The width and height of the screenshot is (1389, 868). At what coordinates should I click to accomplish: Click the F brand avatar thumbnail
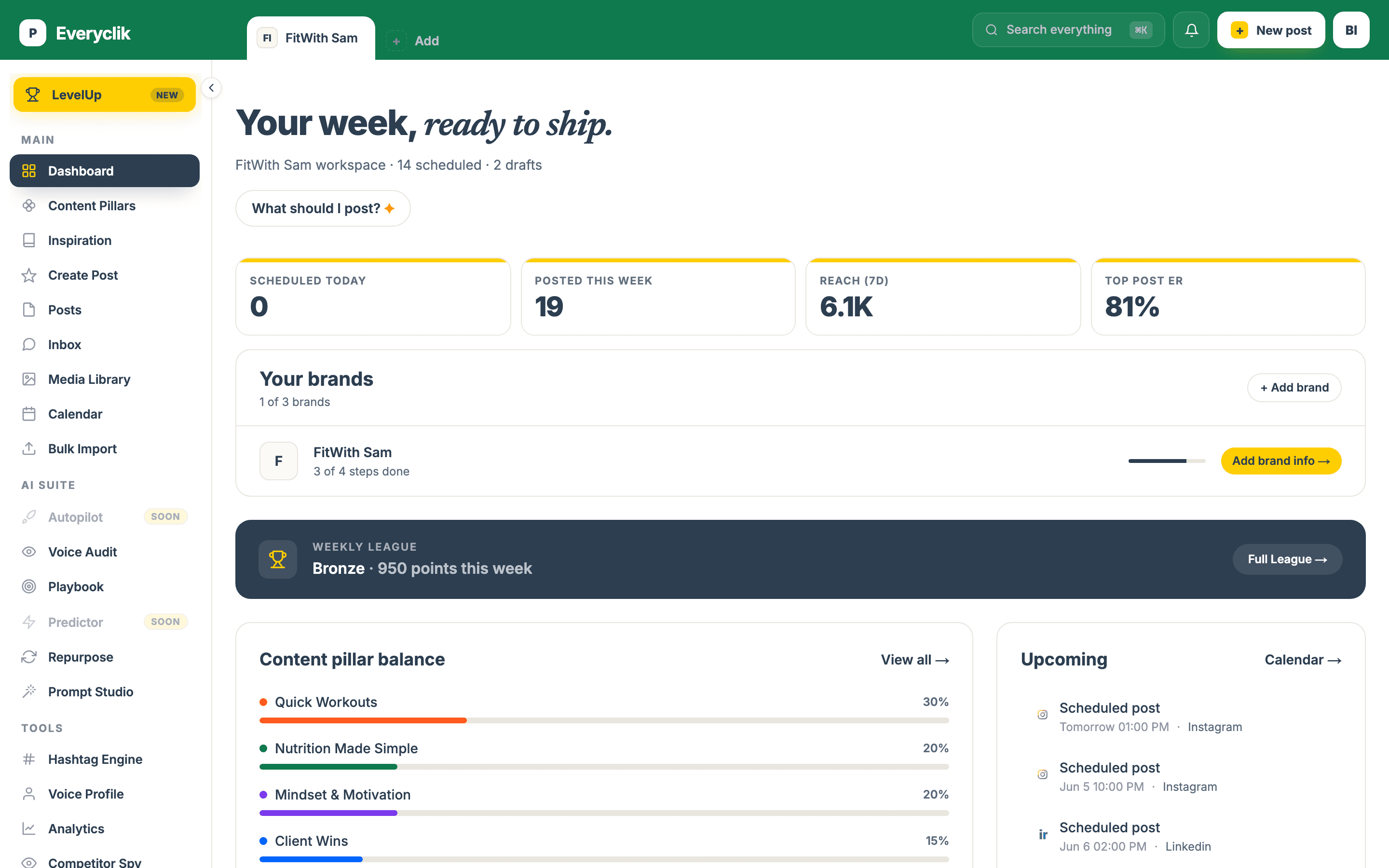(x=278, y=461)
